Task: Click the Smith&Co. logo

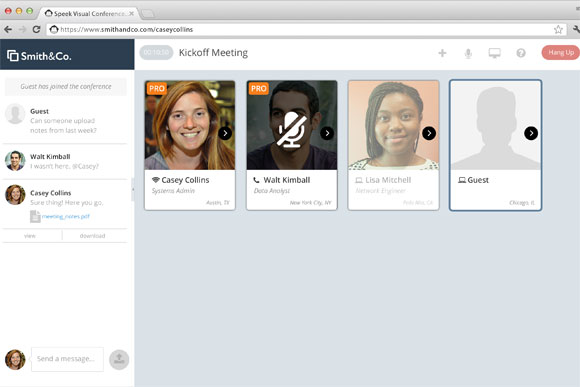Action: 39,56
